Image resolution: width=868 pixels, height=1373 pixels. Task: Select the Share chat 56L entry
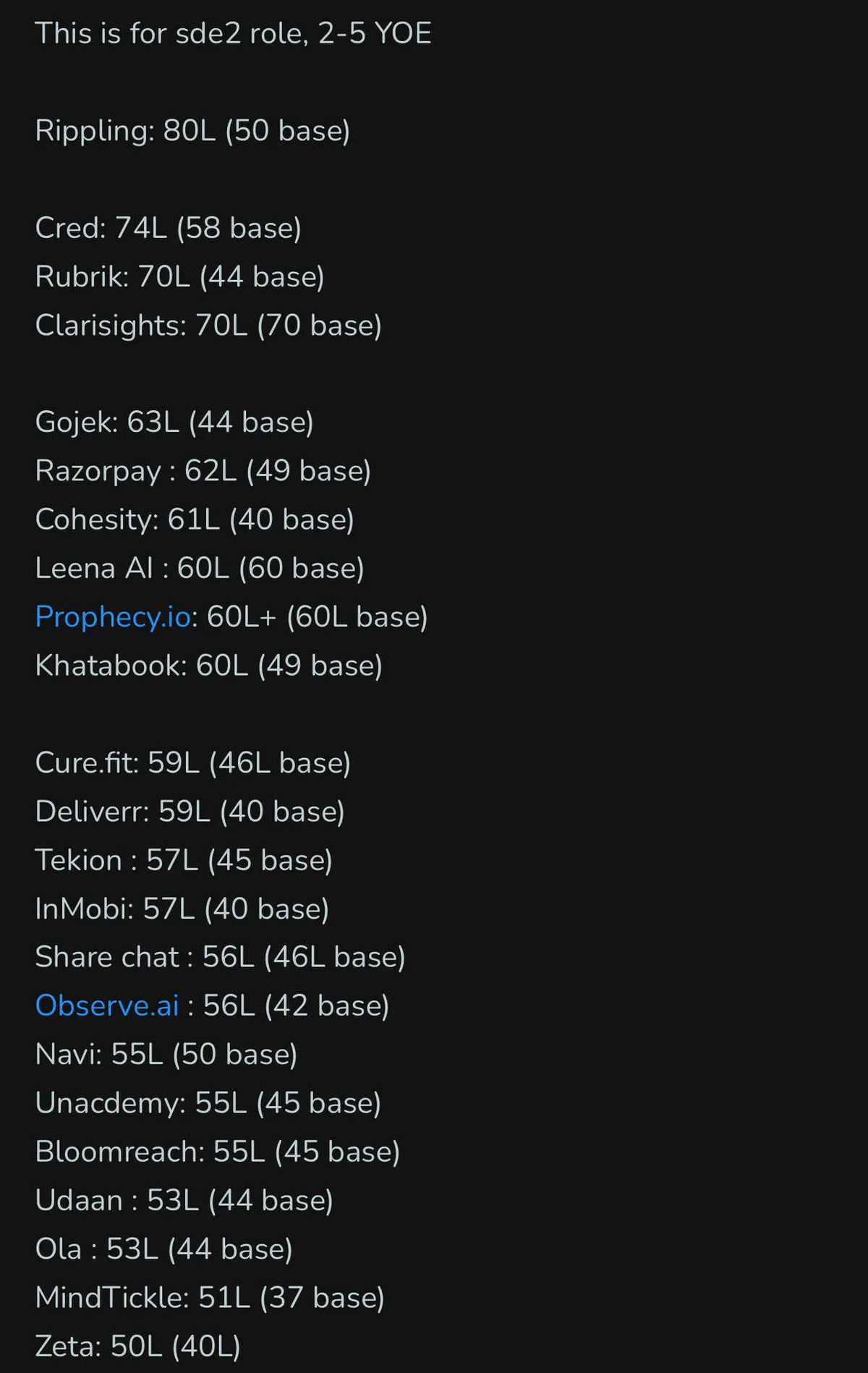(x=220, y=957)
